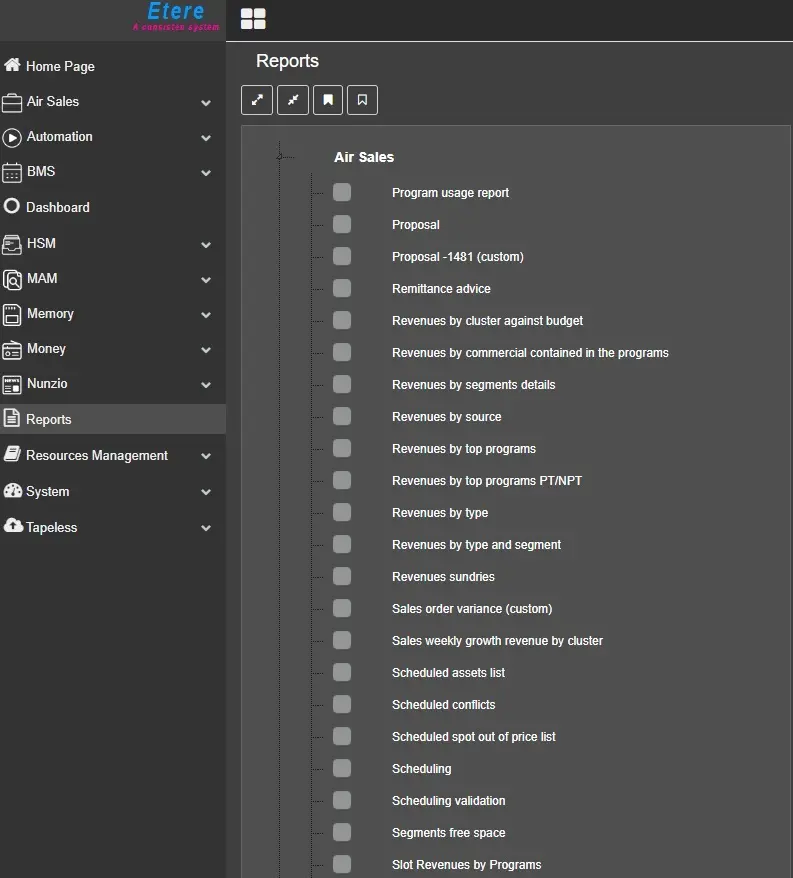This screenshot has width=793, height=878.
Task: Open Sales weekly growth revenue by cluster
Action: pos(497,641)
